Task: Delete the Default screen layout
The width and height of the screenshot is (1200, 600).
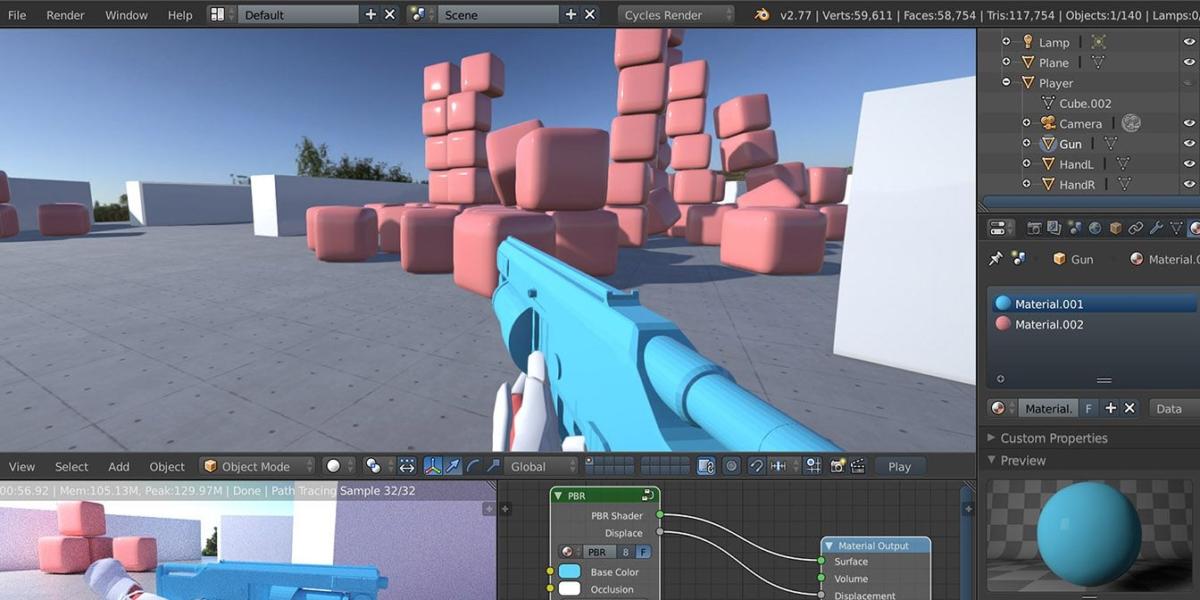Action: tap(390, 15)
